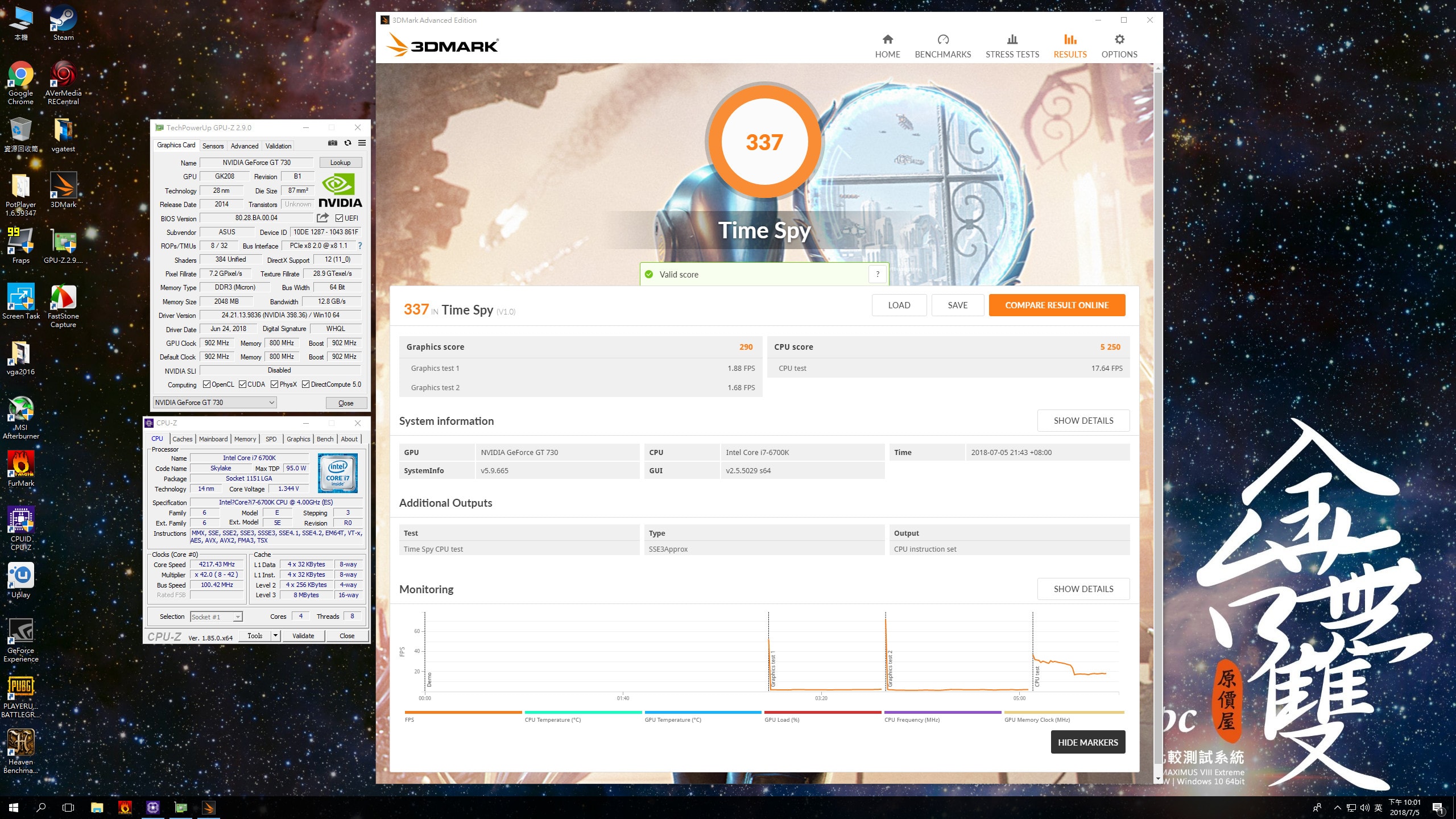Open GPU-Z Validation tab
Image resolution: width=1456 pixels, height=819 pixels.
click(x=278, y=146)
